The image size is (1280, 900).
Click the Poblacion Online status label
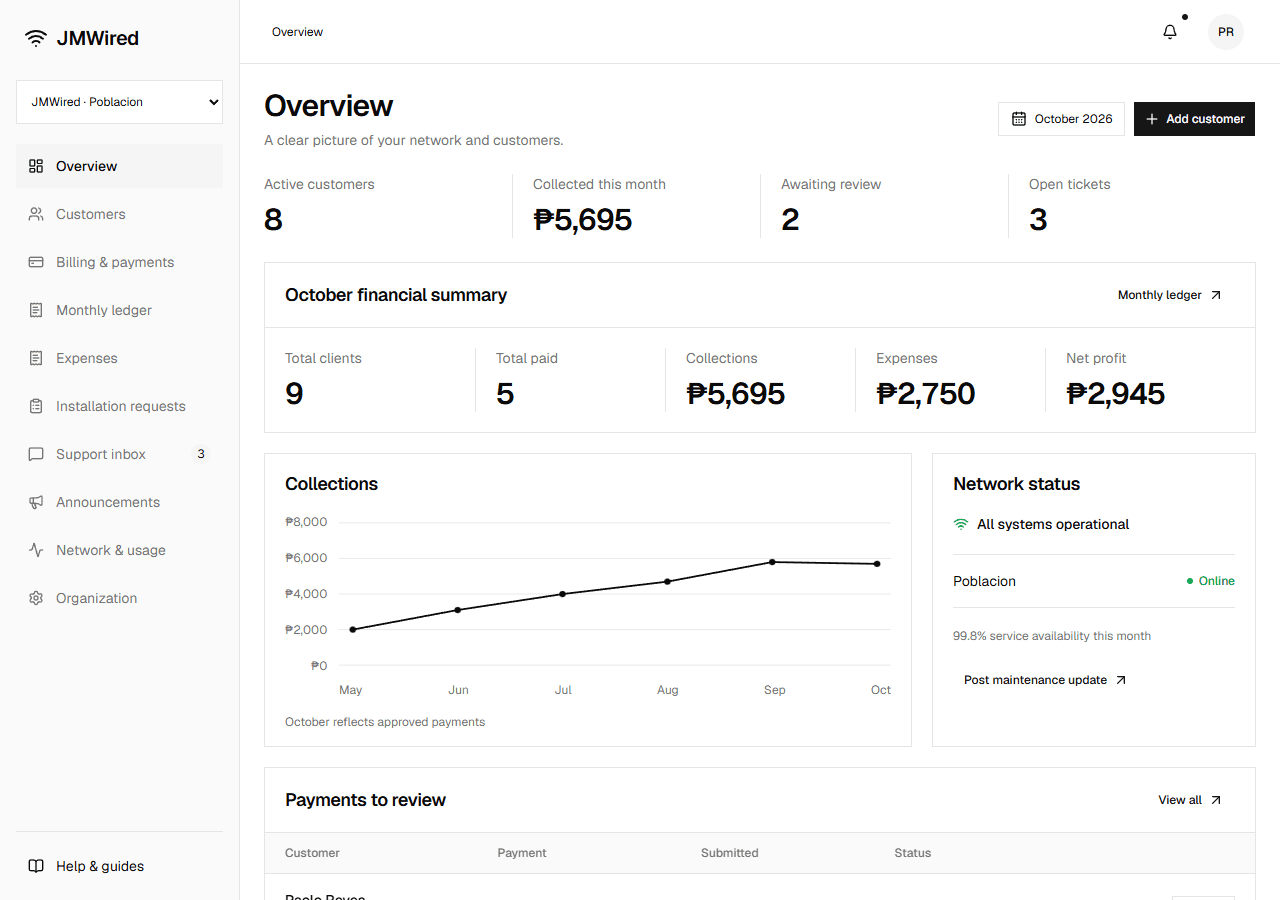[x=1210, y=581]
